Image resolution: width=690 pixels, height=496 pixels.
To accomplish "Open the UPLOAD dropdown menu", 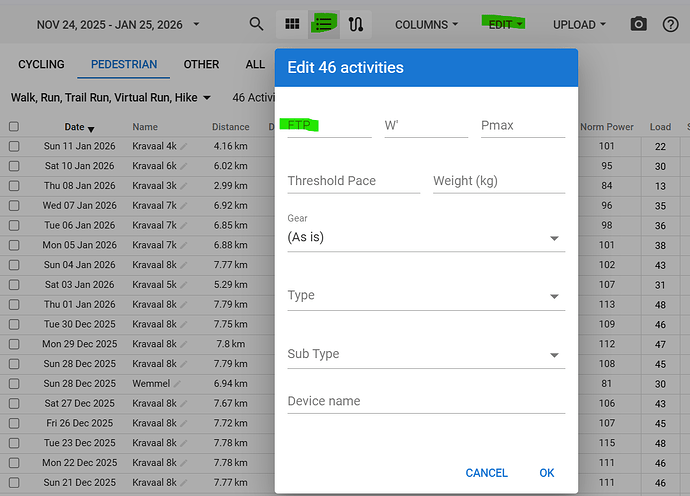I will click(579, 25).
